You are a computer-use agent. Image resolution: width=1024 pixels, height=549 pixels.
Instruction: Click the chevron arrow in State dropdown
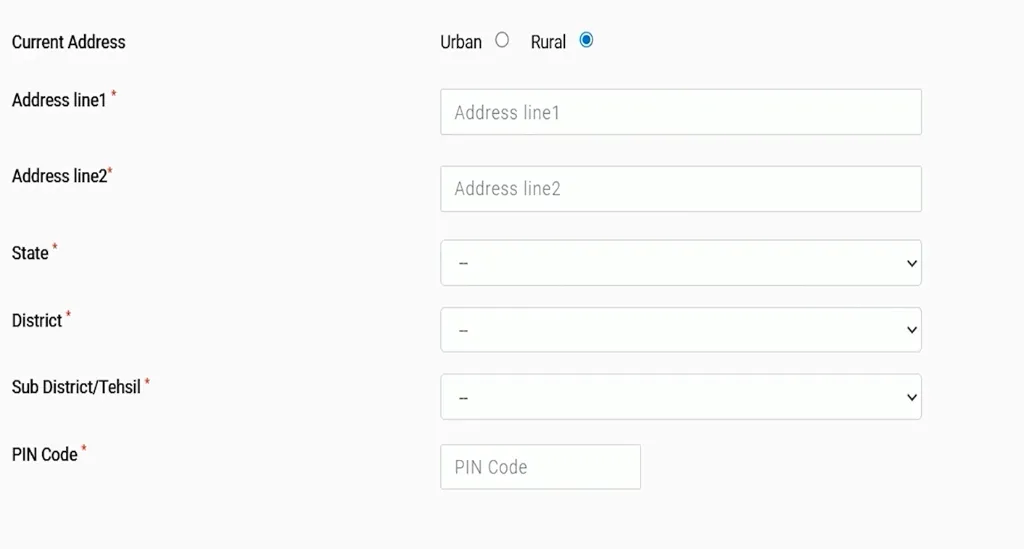912,263
